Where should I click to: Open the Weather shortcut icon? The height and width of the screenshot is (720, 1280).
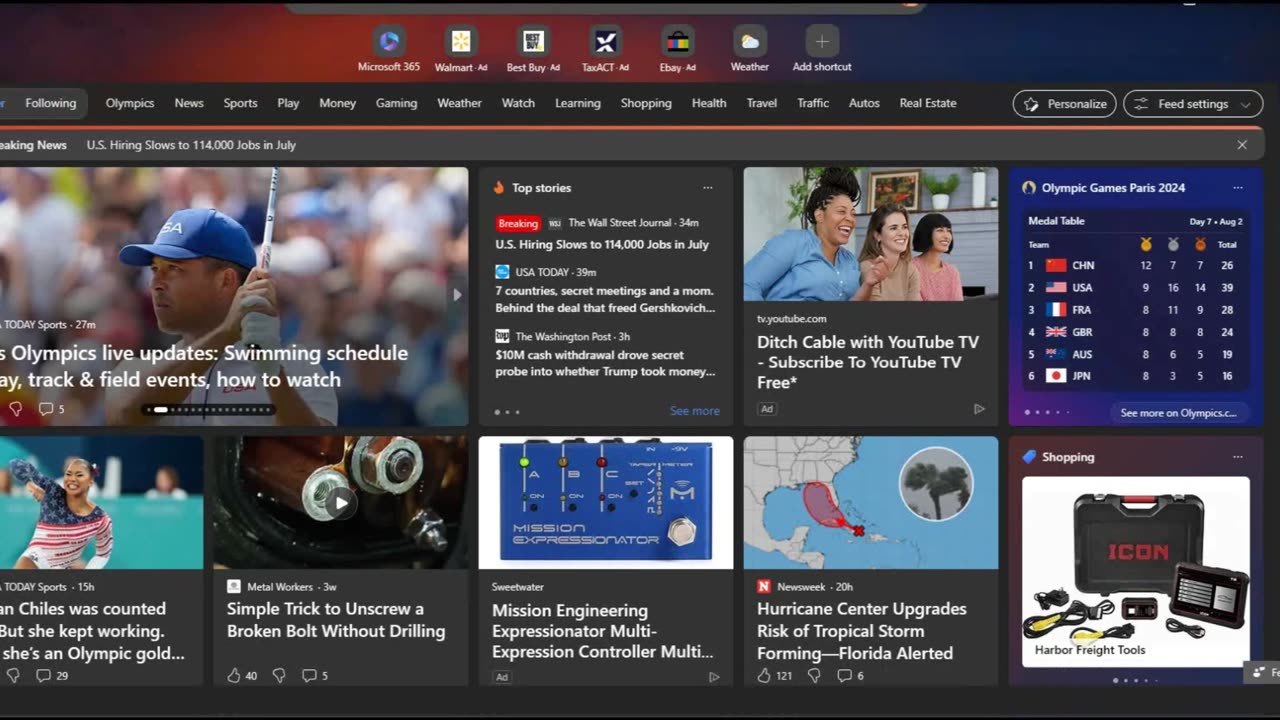[x=749, y=41]
